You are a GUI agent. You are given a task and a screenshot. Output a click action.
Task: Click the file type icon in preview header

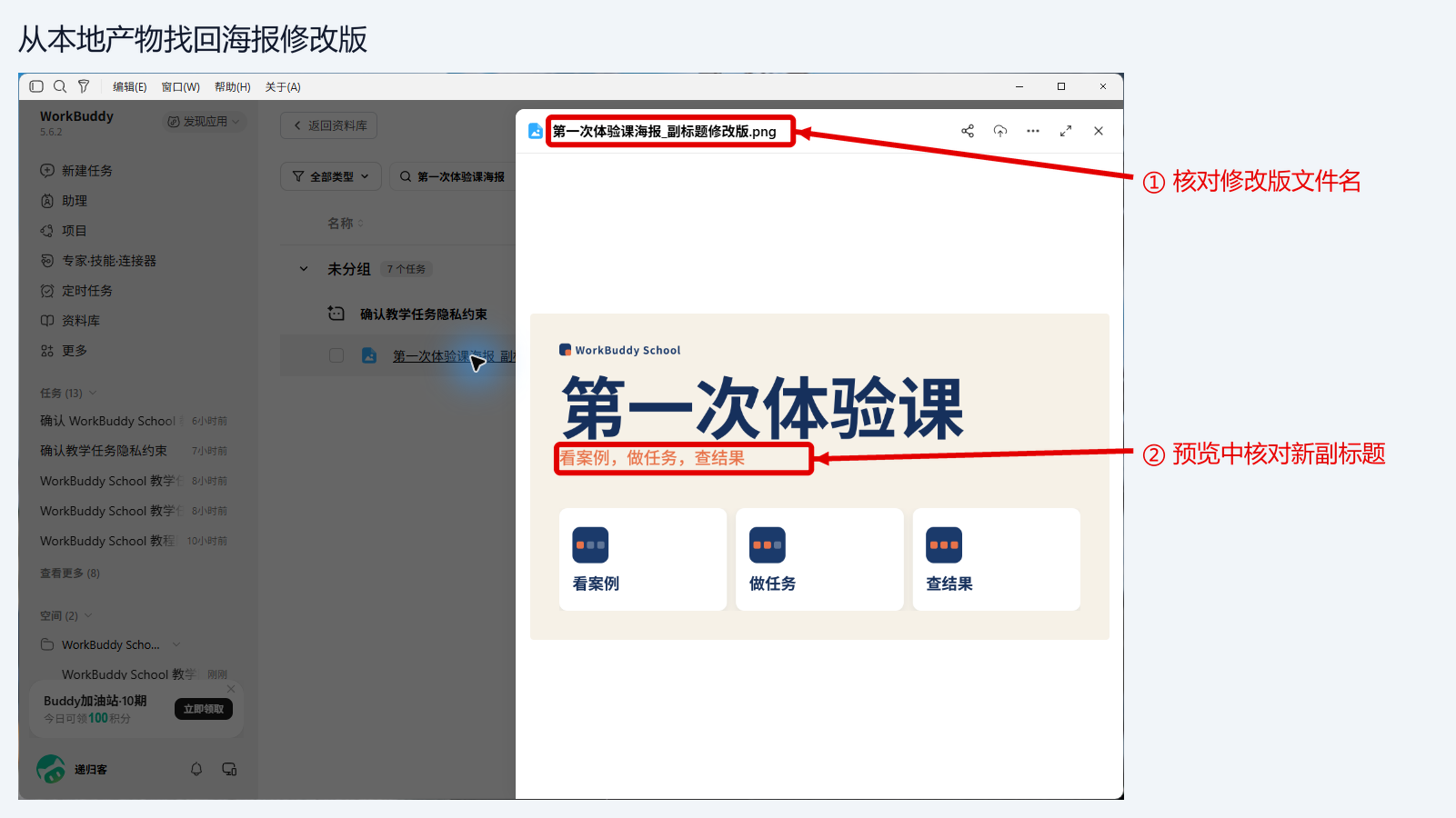point(536,131)
